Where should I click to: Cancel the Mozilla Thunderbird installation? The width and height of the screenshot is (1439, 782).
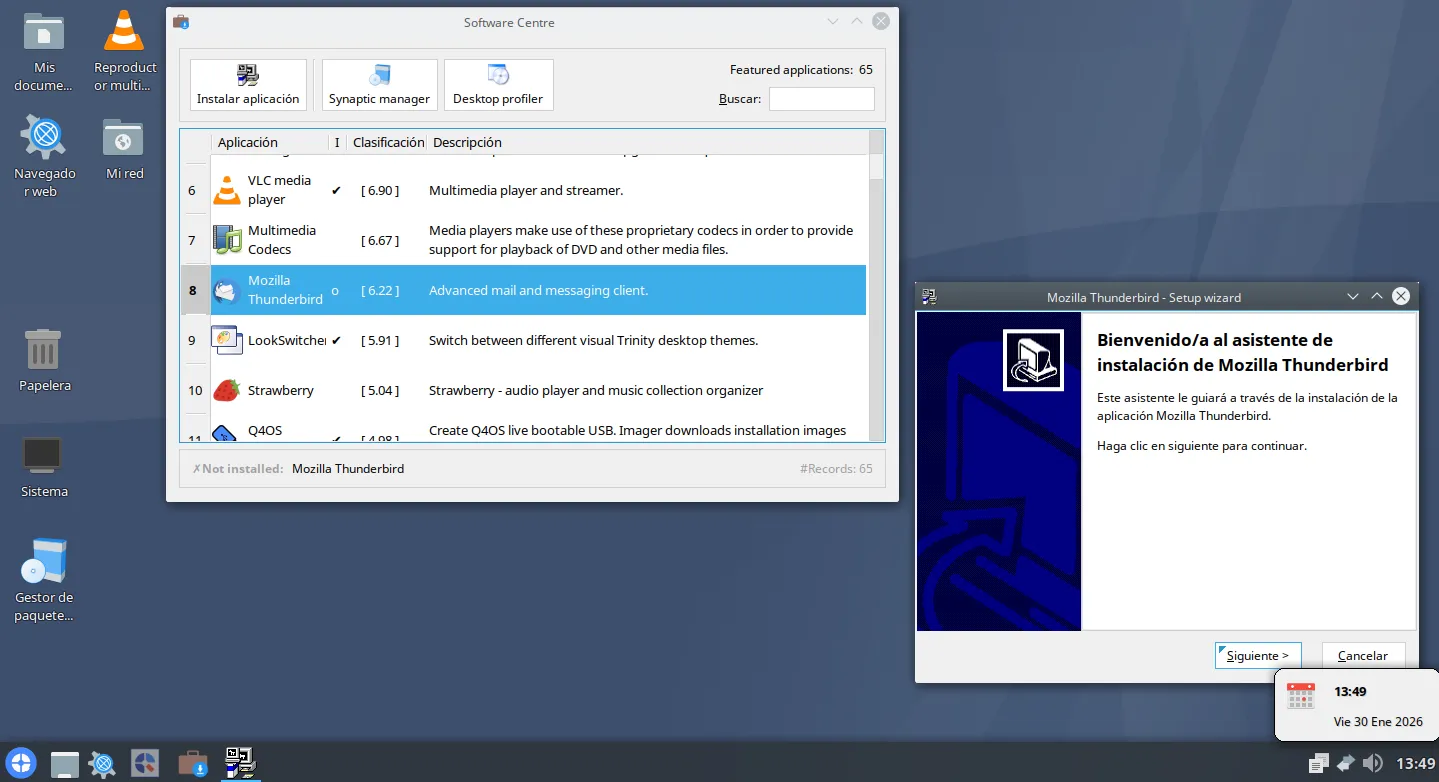pyautogui.click(x=1363, y=655)
